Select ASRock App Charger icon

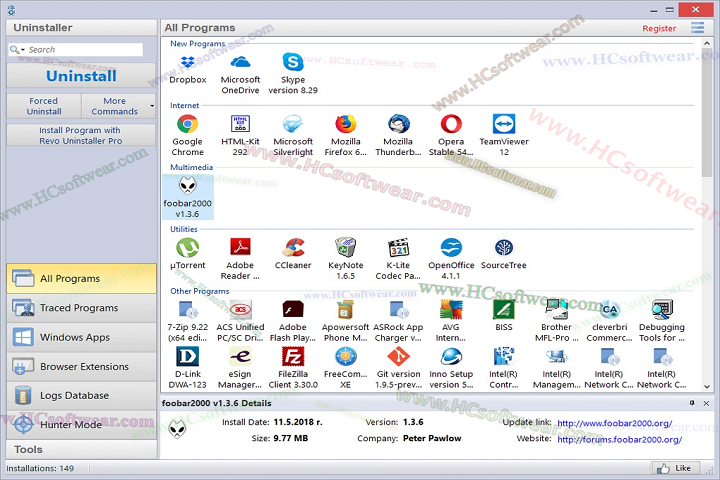pos(398,310)
